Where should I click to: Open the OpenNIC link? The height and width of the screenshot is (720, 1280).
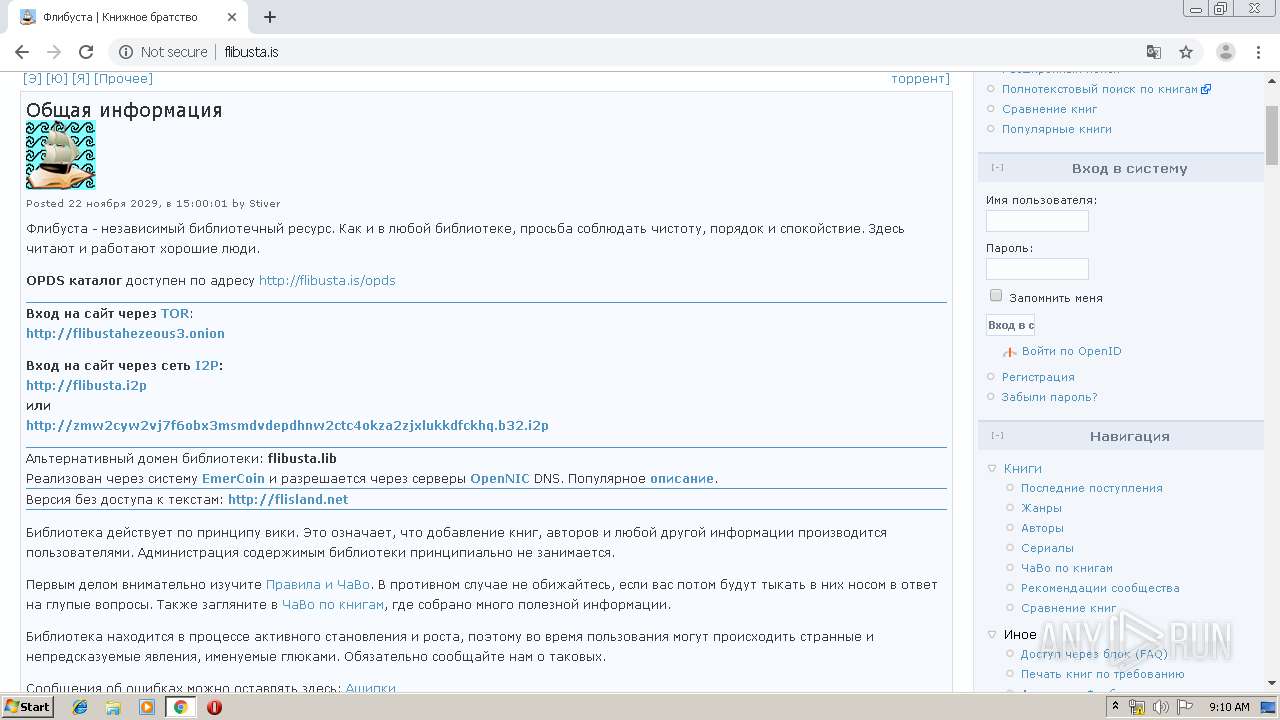click(x=500, y=478)
